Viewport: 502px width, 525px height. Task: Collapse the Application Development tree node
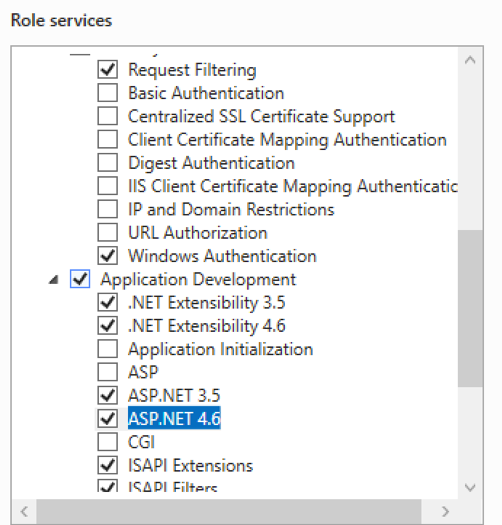pyautogui.click(x=54, y=280)
